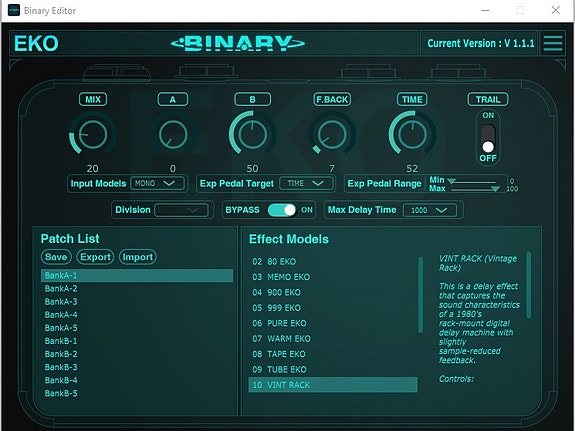Click the Binary Editor title bar app icon
The height and width of the screenshot is (431, 575).
click(x=14, y=10)
